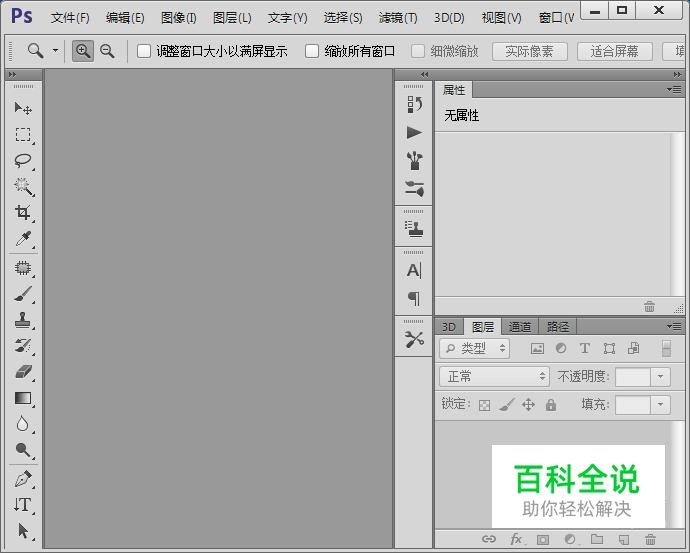This screenshot has width=690, height=553.
Task: Expand the tools panel double arrows
Action: click(x=12, y=75)
